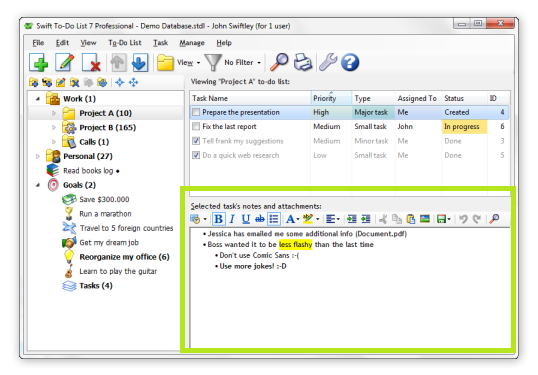538x375 pixels.
Task: Click the collapse all tree arrows icon
Action: 120,82
